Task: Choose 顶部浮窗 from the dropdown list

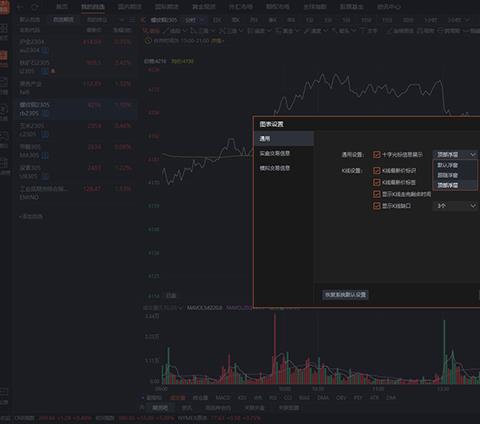Action: pyautogui.click(x=455, y=185)
